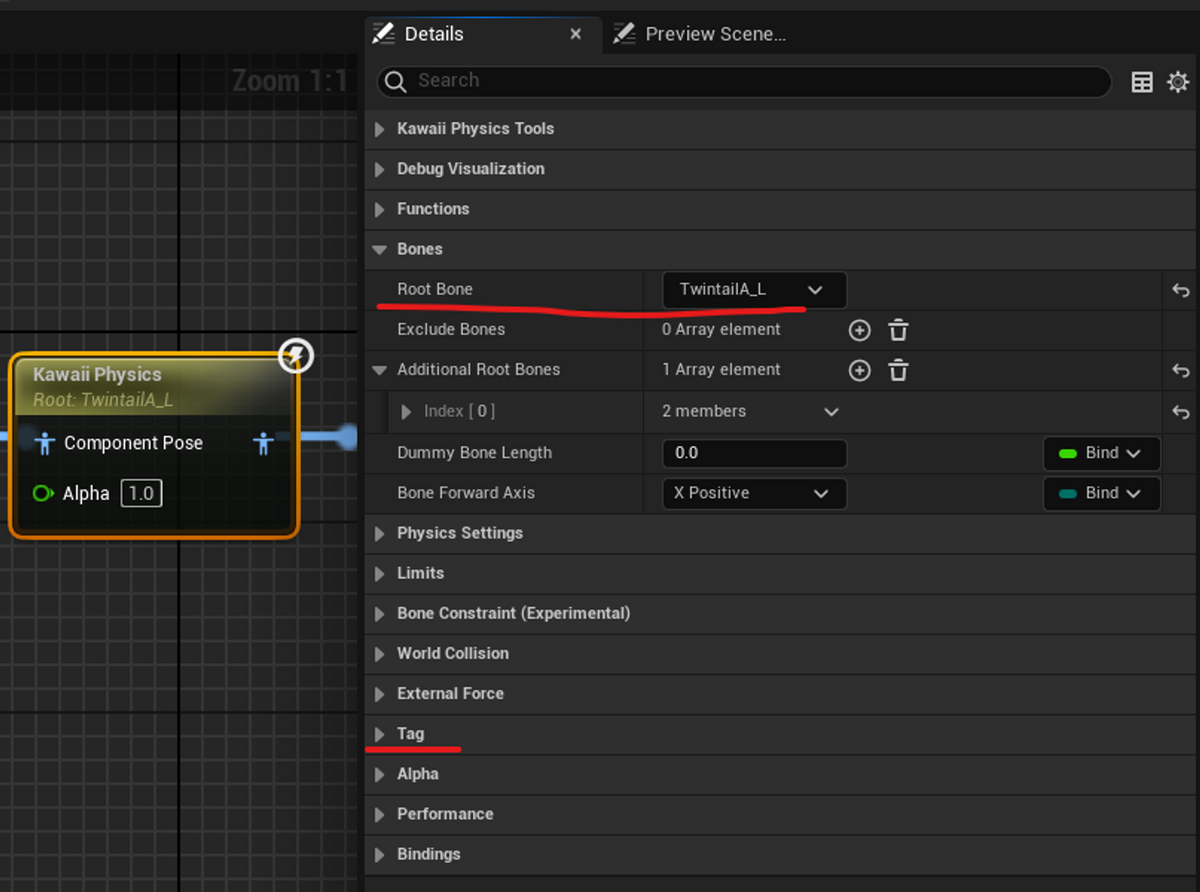Screen dimensions: 1200x892
Task: Focus the Details search field
Action: (x=744, y=81)
